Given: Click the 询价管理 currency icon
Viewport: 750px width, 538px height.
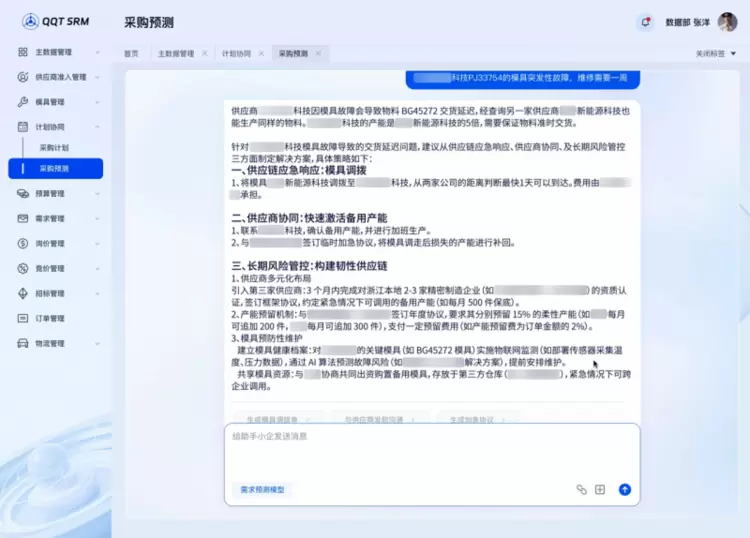Looking at the screenshot, I should pyautogui.click(x=23, y=243).
